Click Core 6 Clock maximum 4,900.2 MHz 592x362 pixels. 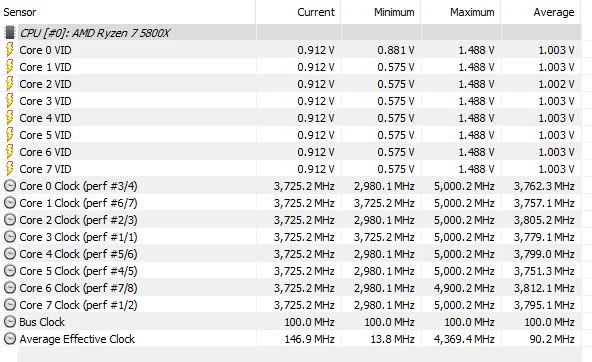point(464,288)
